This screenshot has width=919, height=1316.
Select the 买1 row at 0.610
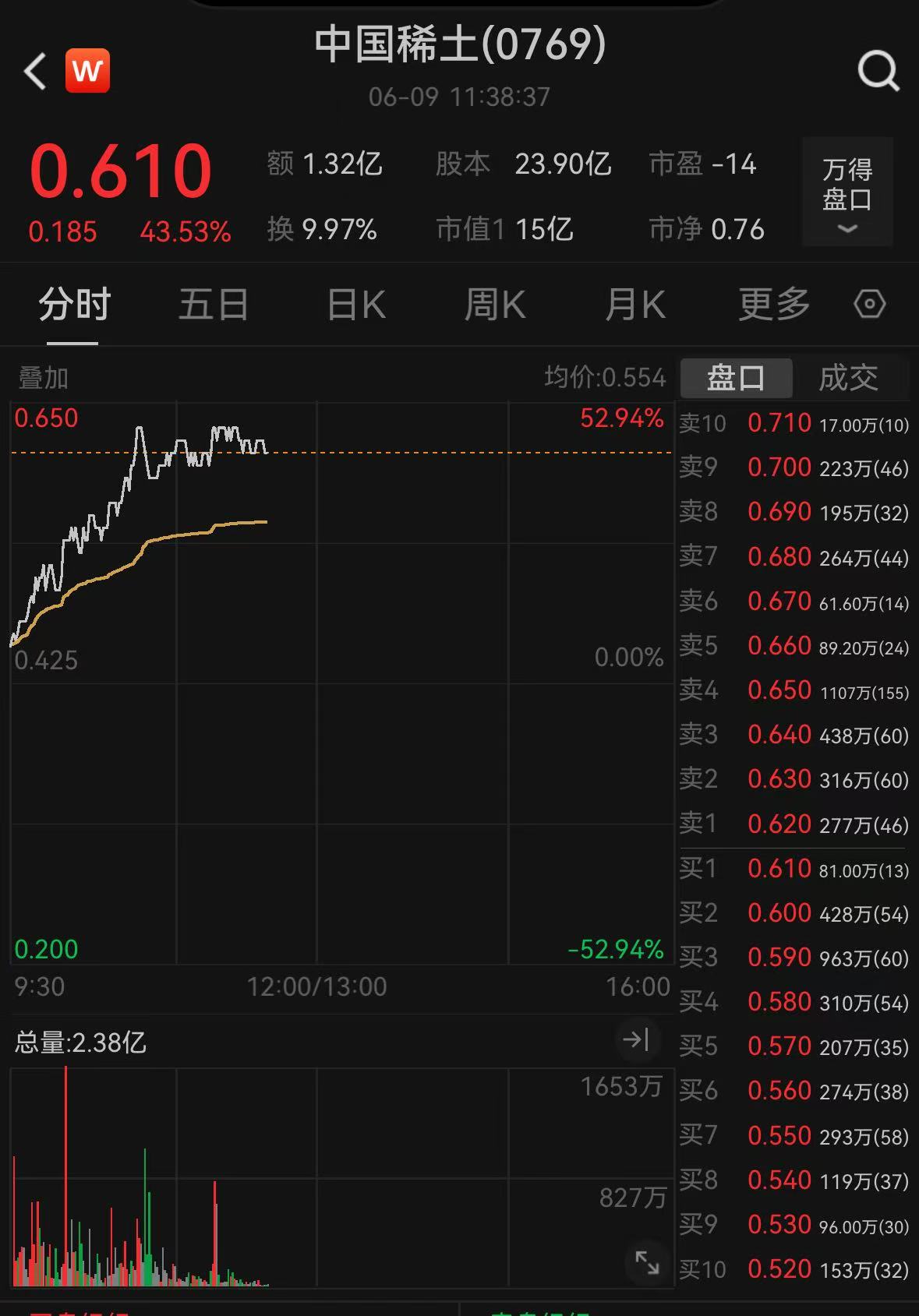click(x=794, y=869)
